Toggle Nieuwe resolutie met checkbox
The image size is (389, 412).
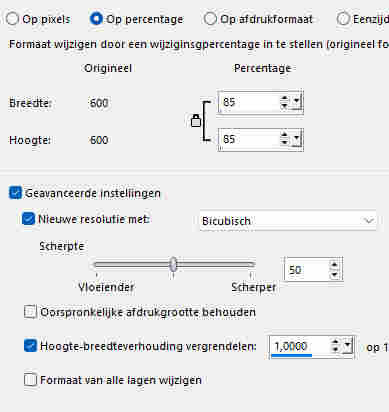pos(28,219)
